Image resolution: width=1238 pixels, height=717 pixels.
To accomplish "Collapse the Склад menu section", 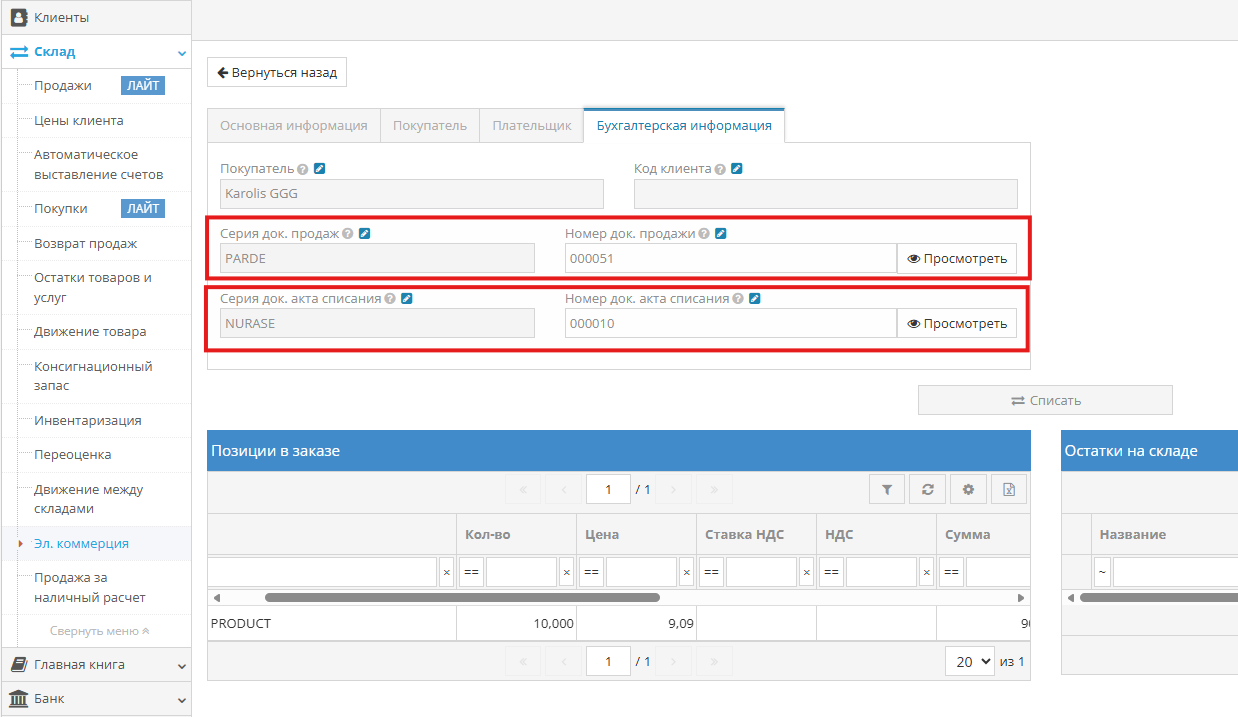I will [181, 52].
